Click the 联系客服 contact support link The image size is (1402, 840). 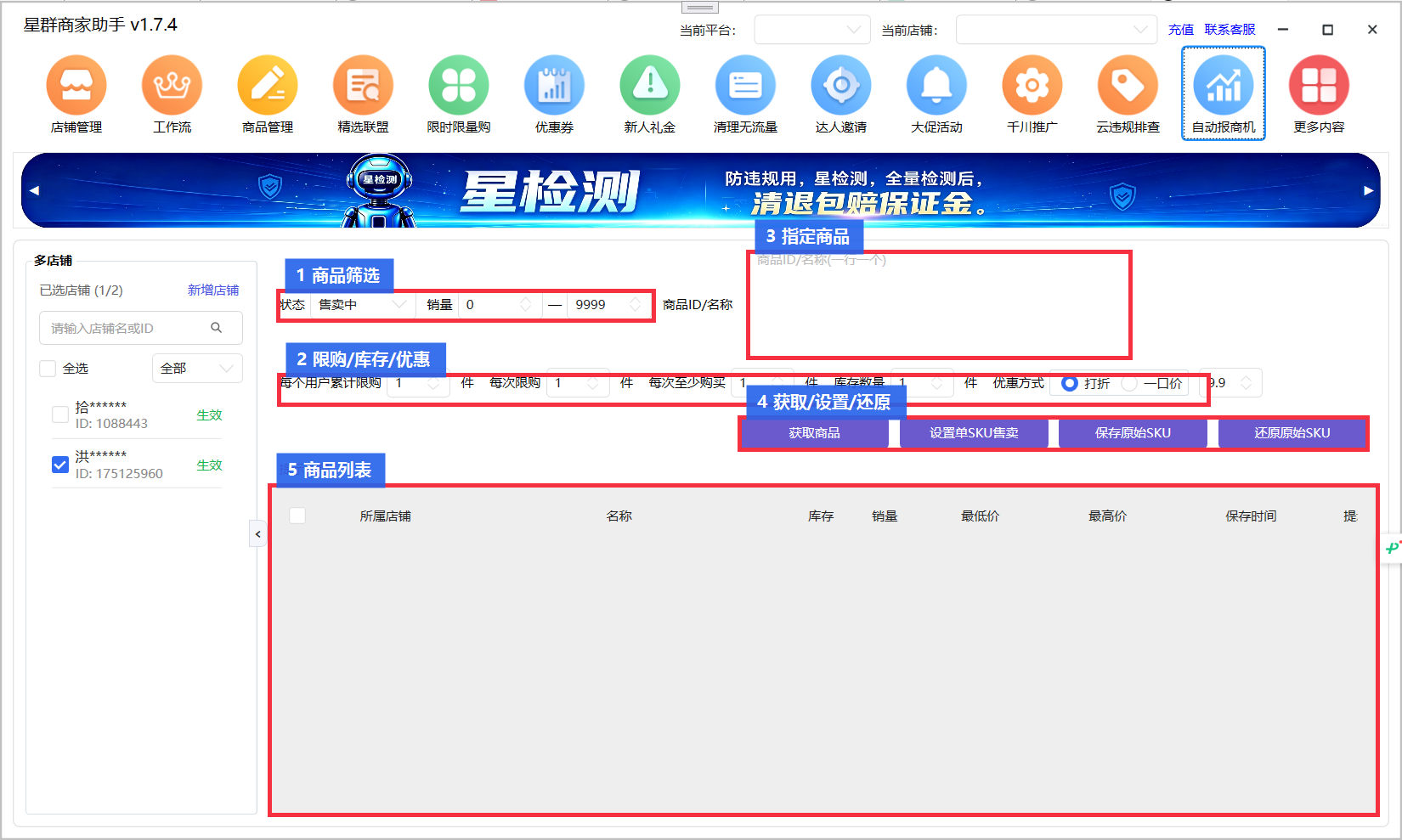pyautogui.click(x=1230, y=30)
